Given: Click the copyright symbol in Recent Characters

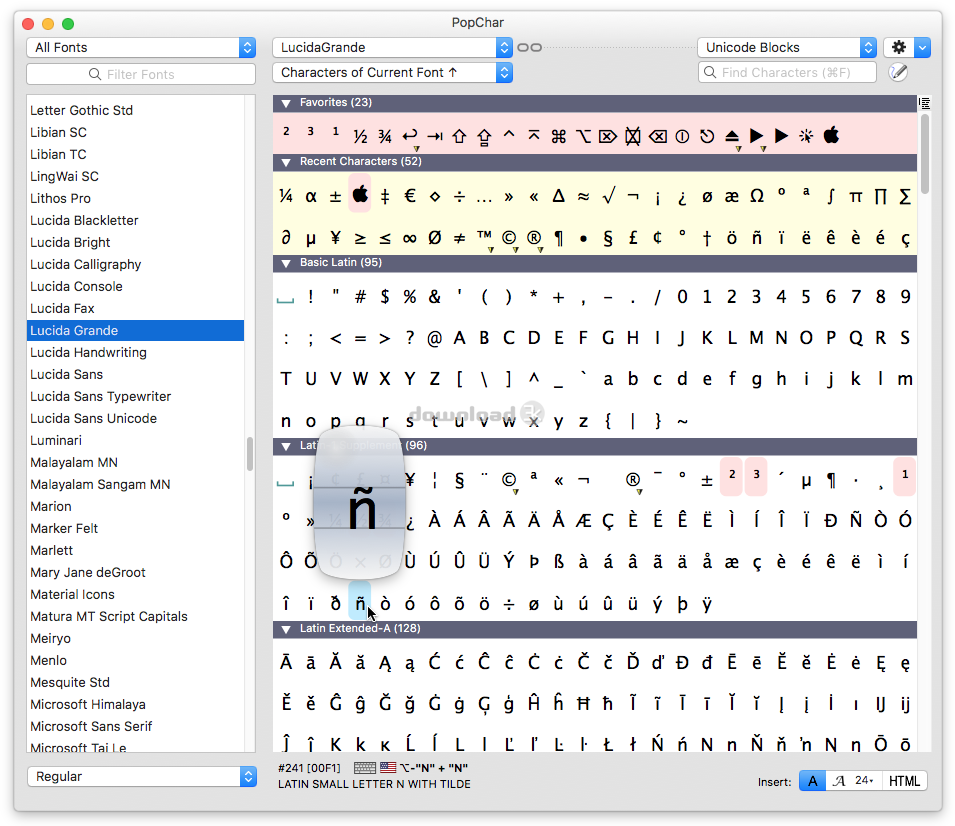Looking at the screenshot, I should (x=509, y=238).
